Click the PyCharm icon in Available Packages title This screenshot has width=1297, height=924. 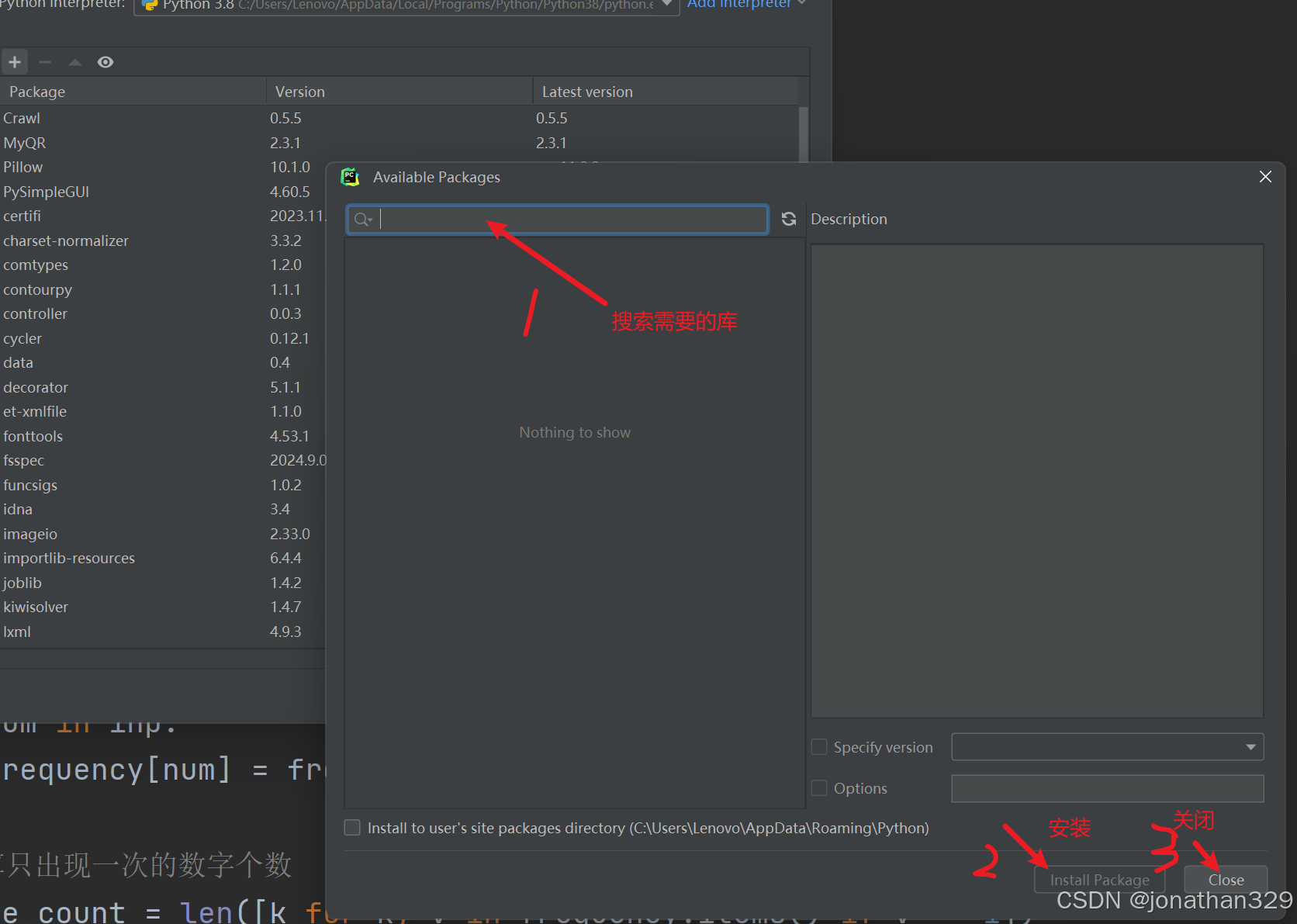[x=351, y=177]
